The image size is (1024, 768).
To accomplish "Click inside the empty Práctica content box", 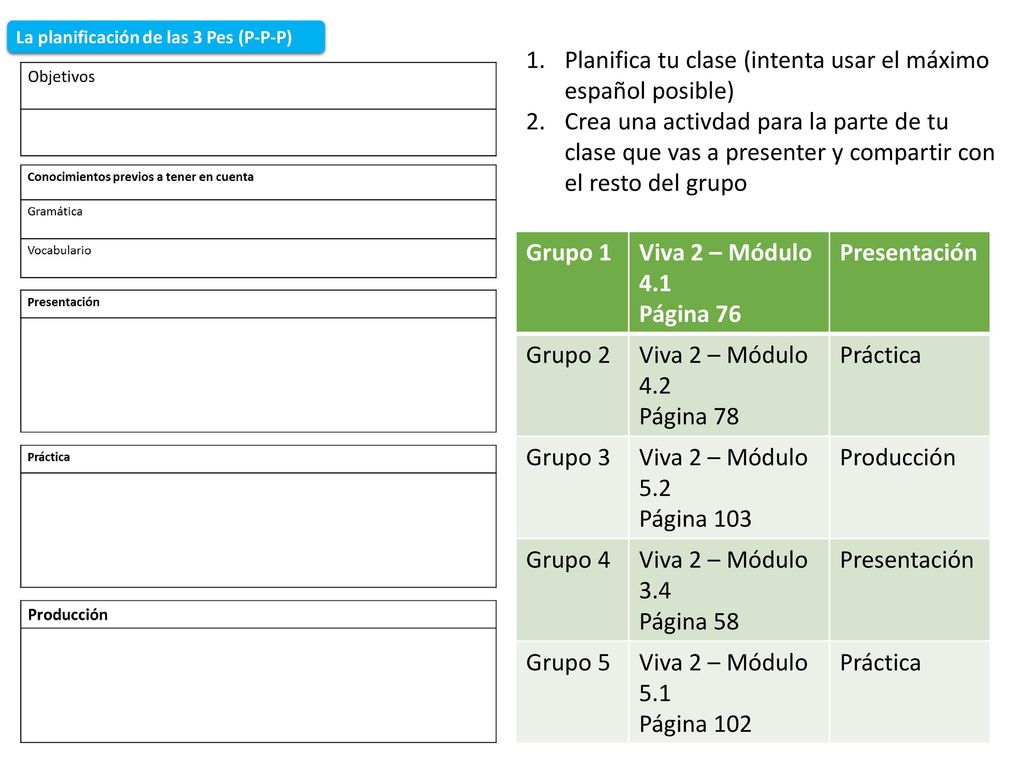I will click(258, 530).
